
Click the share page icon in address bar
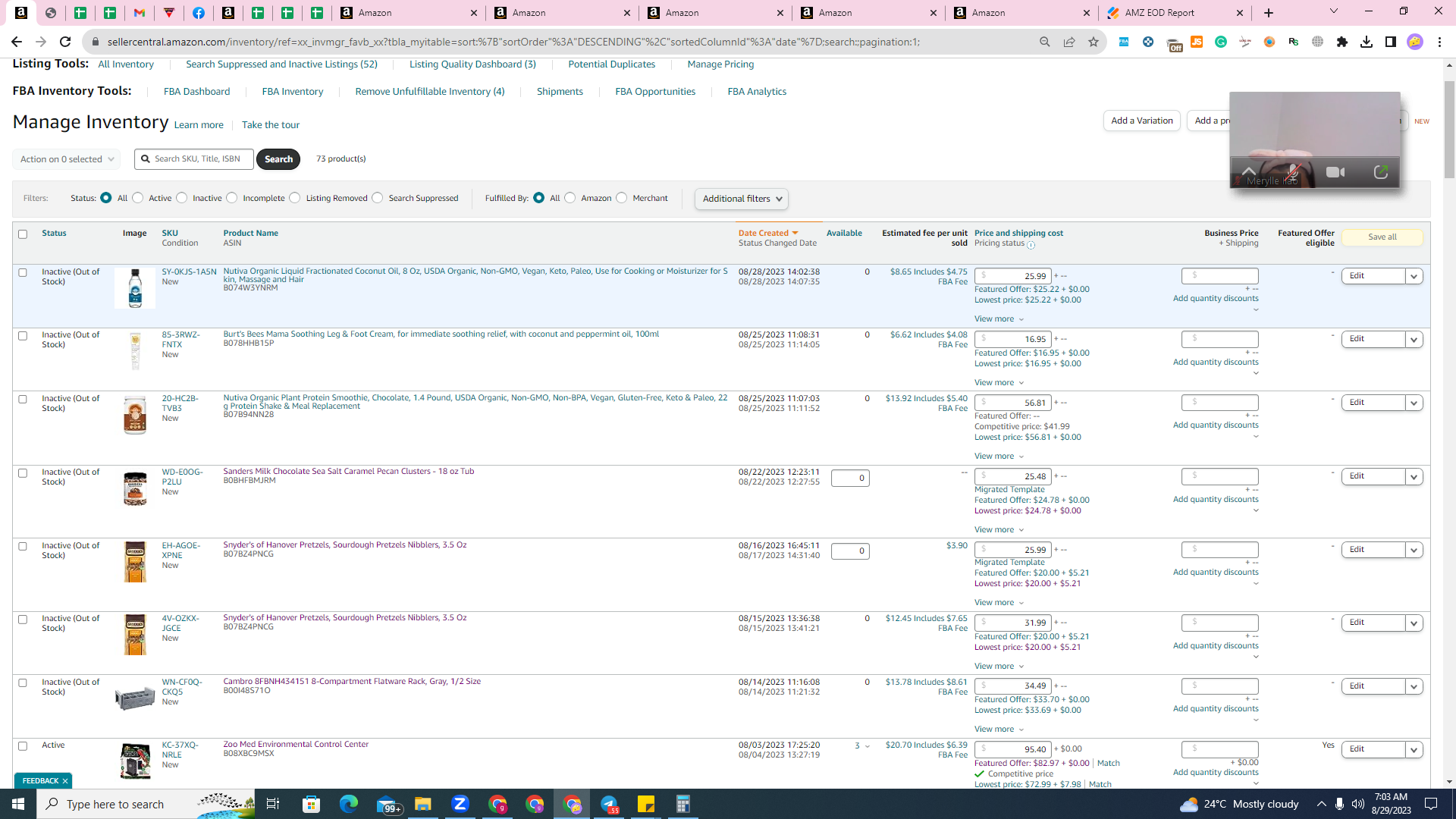coord(1069,42)
